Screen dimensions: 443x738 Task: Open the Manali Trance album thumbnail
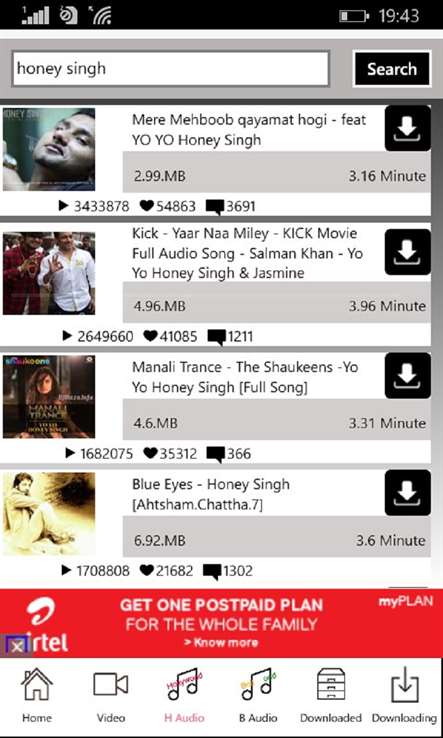(49, 397)
